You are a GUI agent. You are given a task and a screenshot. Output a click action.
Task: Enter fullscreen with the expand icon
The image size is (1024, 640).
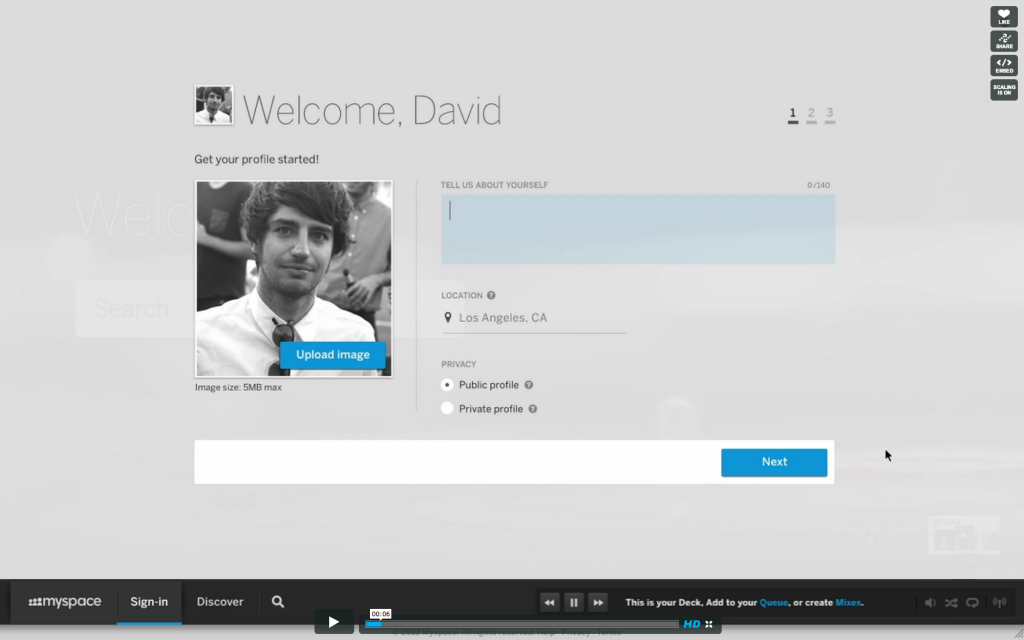[709, 624]
